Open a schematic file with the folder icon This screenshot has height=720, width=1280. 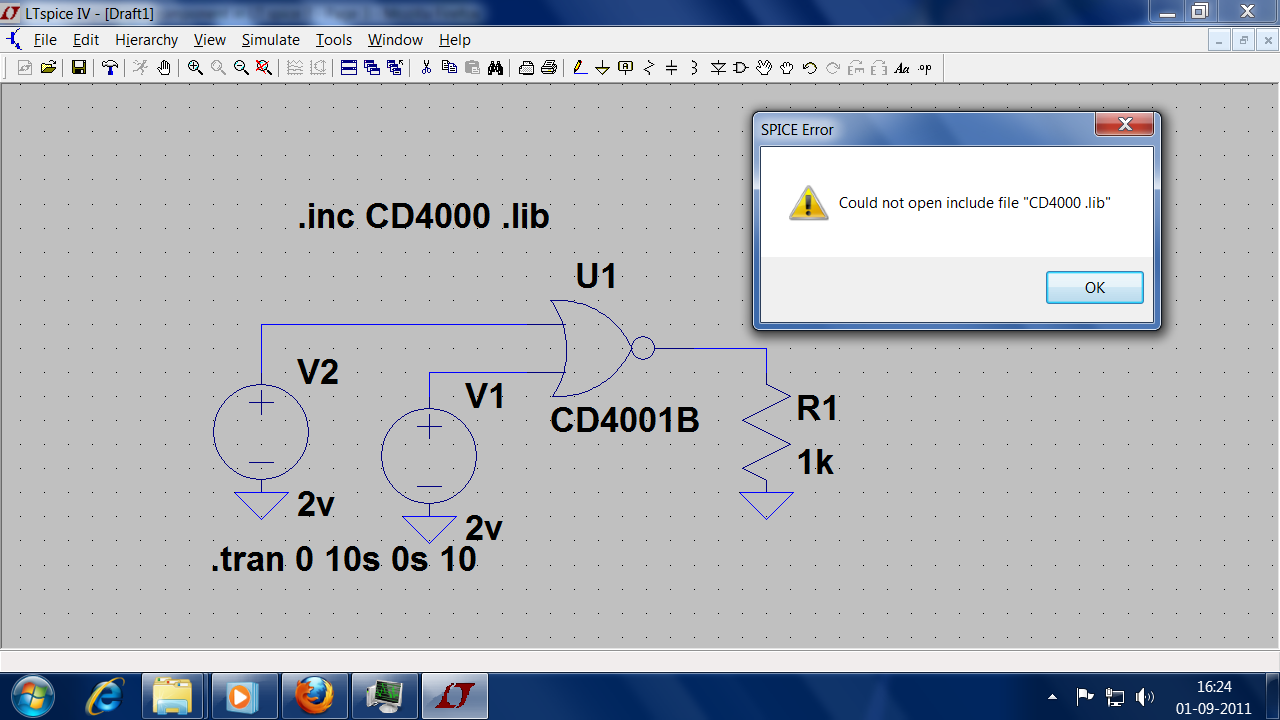(x=47, y=68)
